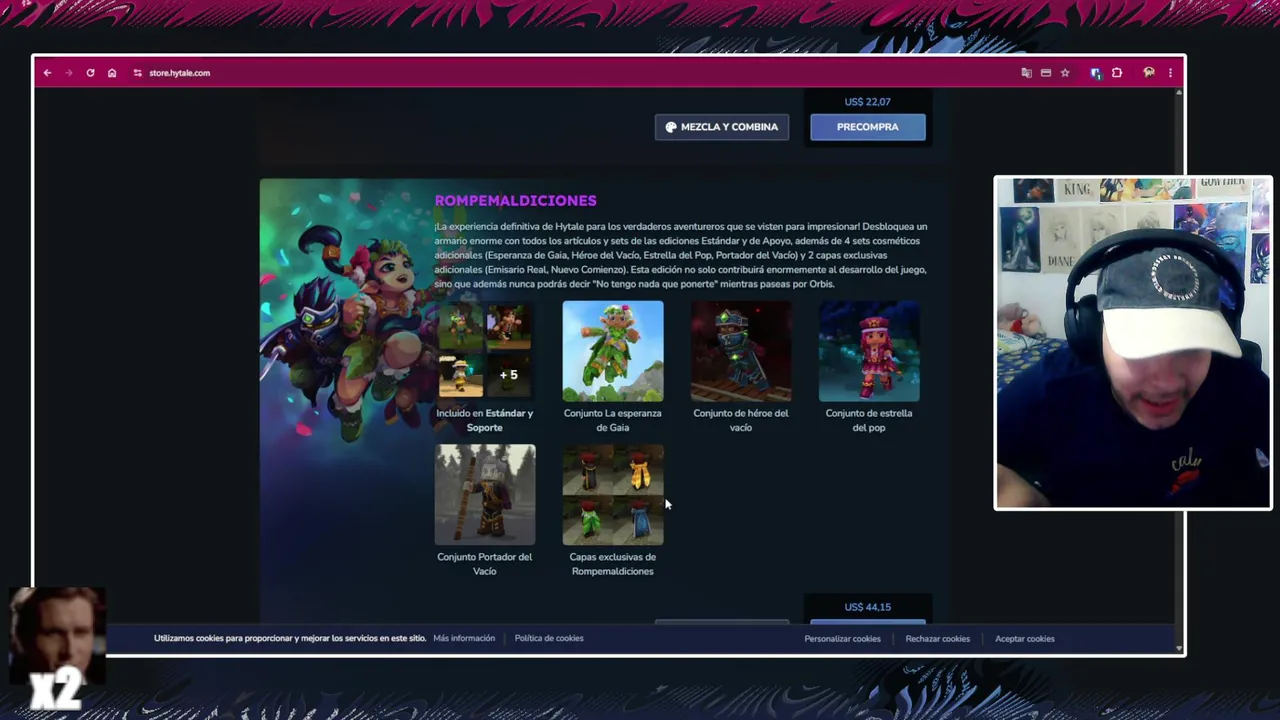The height and width of the screenshot is (720, 1280).
Task: Click the Rompemaldiciones heading
Action: point(515,200)
